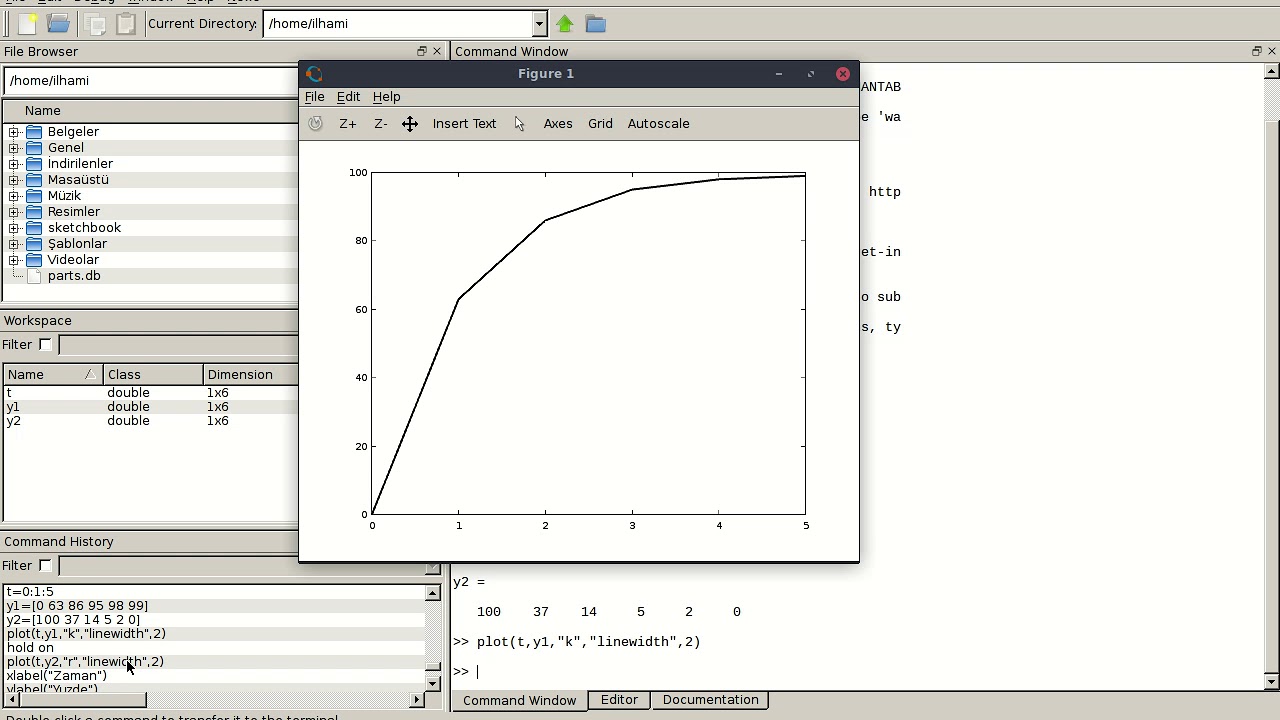Viewport: 1280px width, 720px height.
Task: Zoom in with Z+ in Figure 1
Action: coord(348,123)
